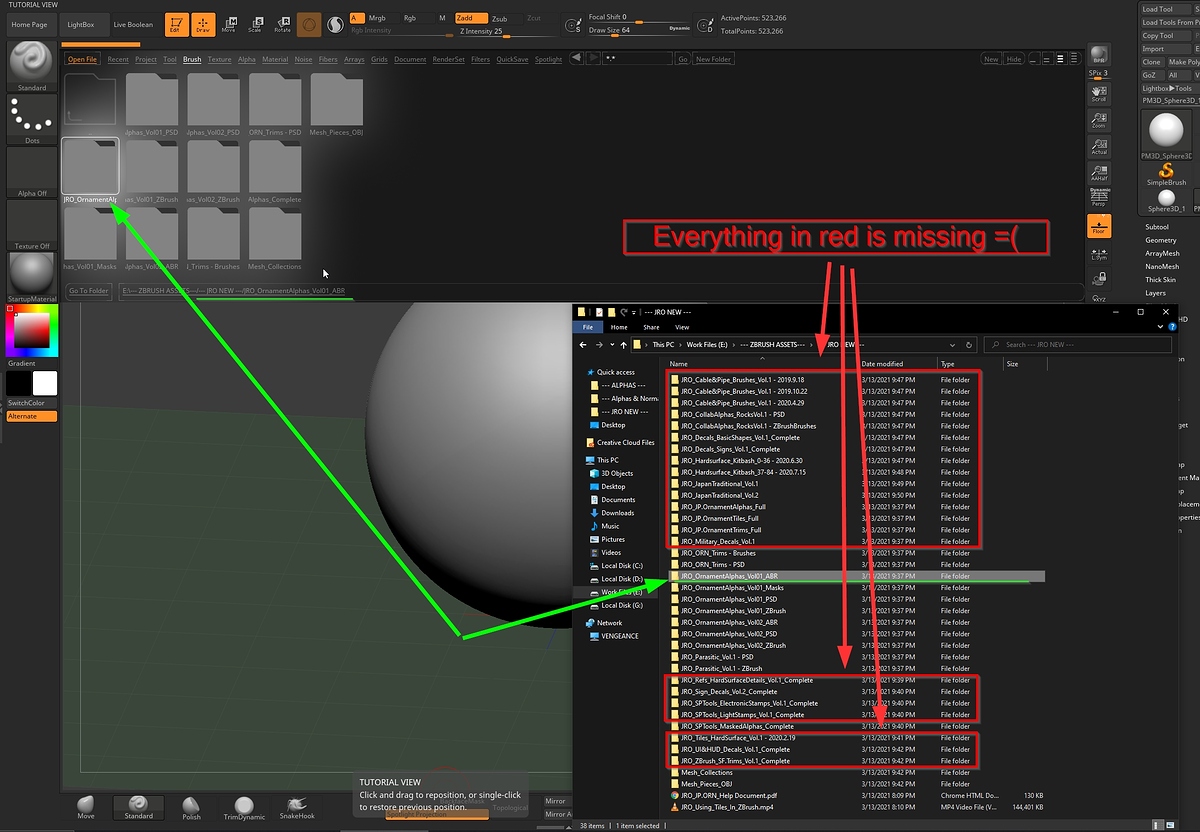Click the Go To Folder button
This screenshot has width=1200, height=832.
coord(88,291)
